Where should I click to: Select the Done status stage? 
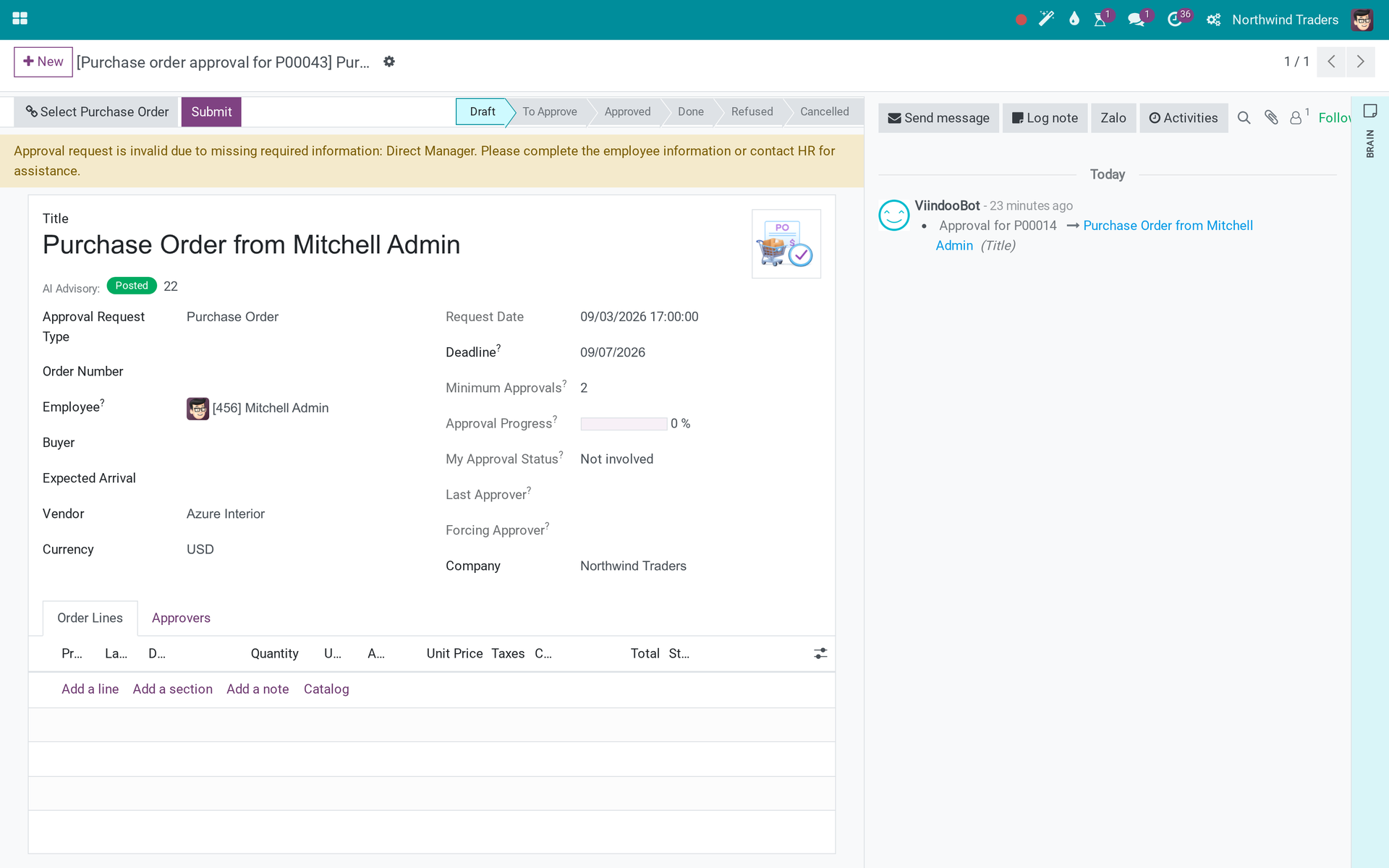tap(690, 111)
